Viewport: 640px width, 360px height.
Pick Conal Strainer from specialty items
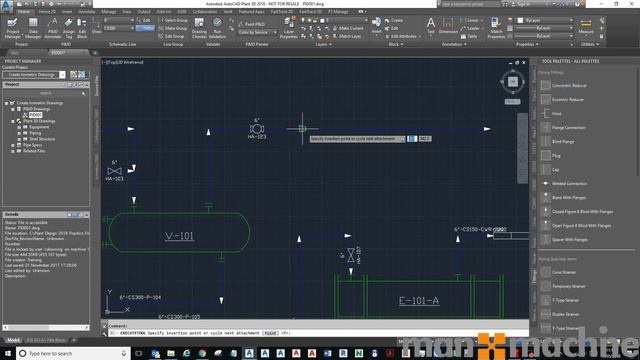[558, 272]
